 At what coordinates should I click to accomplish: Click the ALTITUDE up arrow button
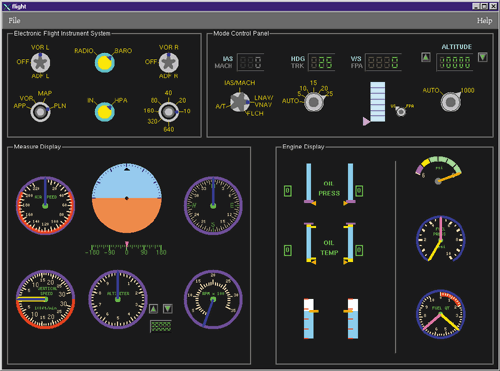[x=426, y=57]
